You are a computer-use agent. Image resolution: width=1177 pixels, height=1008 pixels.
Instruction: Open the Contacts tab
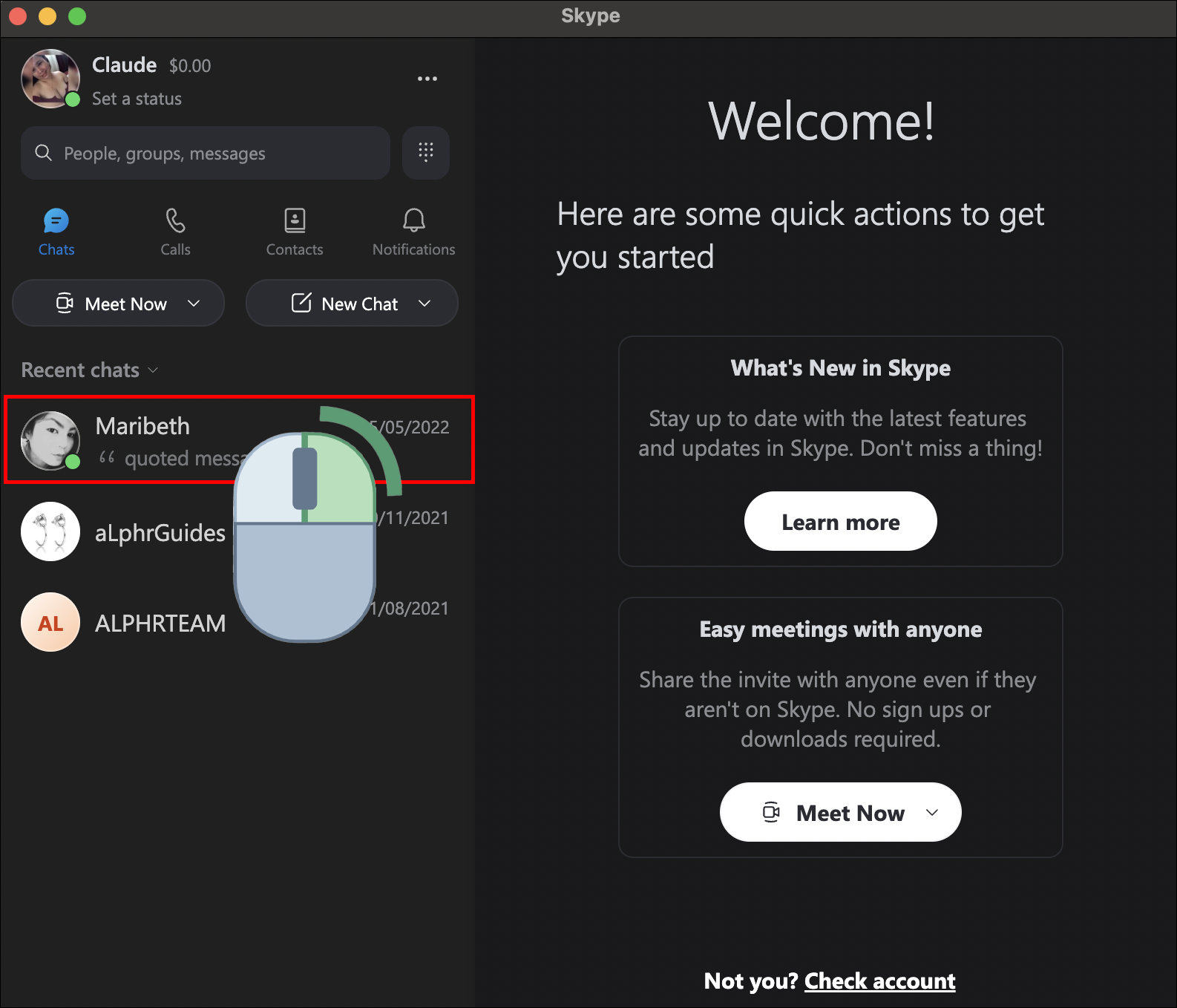tap(295, 233)
